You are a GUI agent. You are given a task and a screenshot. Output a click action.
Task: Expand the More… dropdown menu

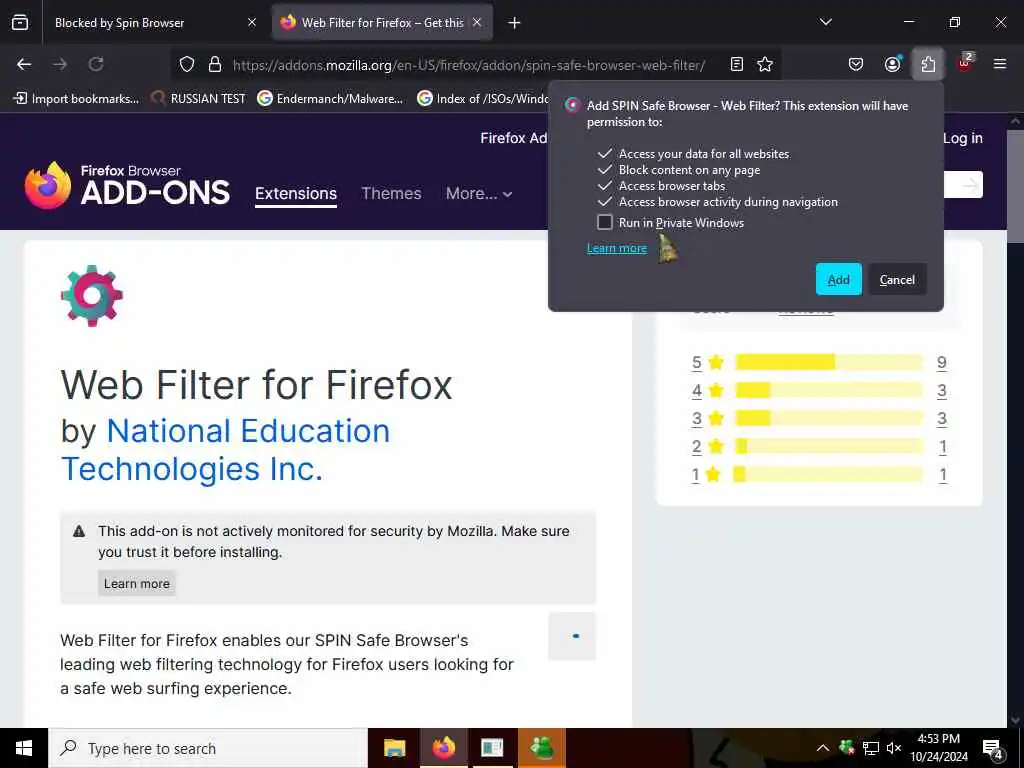tap(479, 193)
